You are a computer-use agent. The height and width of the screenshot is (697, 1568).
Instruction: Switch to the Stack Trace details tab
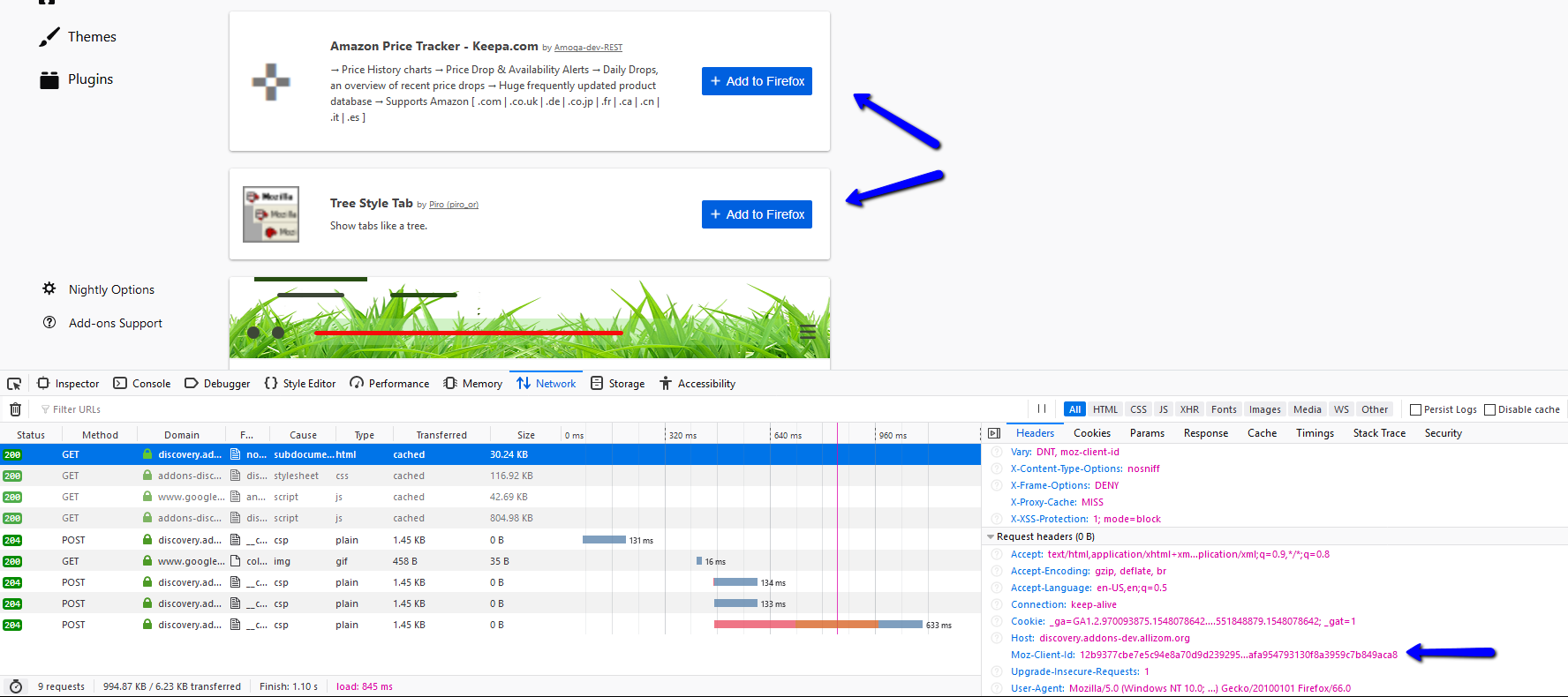1380,433
